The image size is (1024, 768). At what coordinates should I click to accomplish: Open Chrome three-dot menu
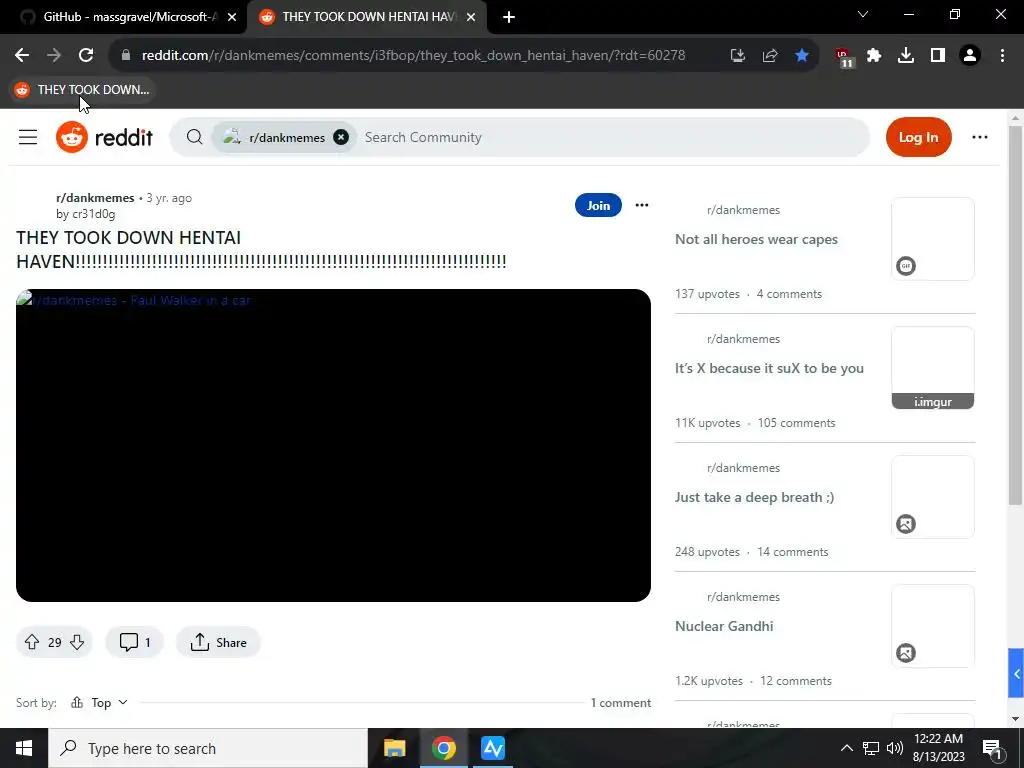1002,56
